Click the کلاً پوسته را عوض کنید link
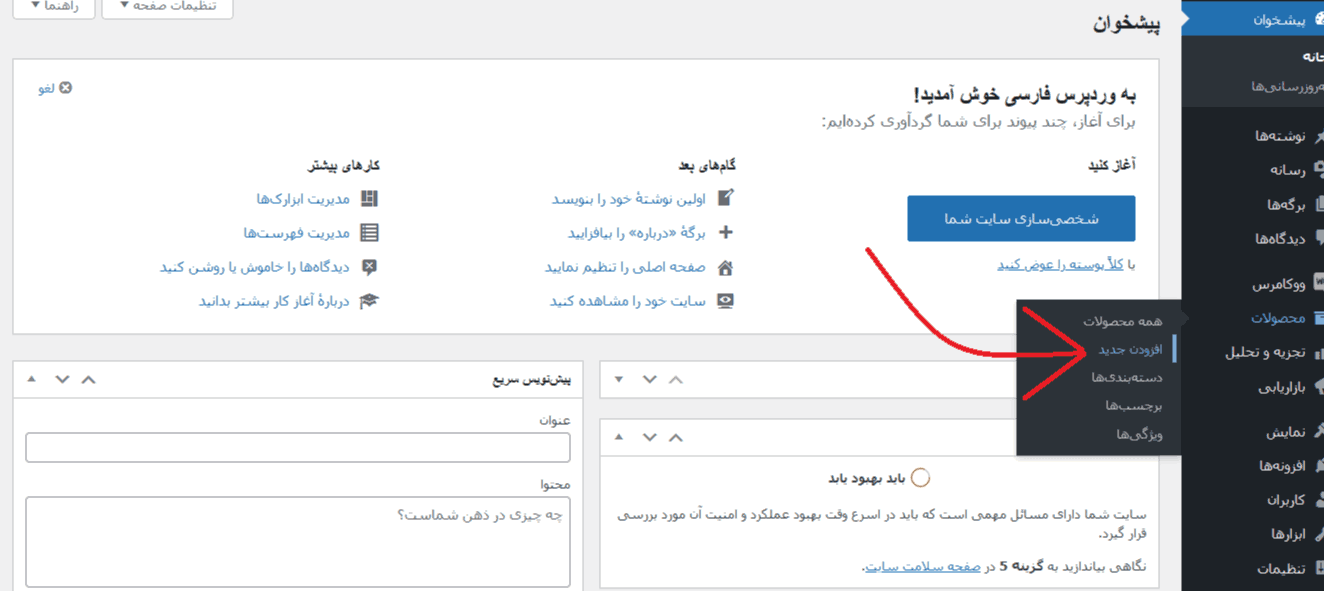 point(1060,264)
